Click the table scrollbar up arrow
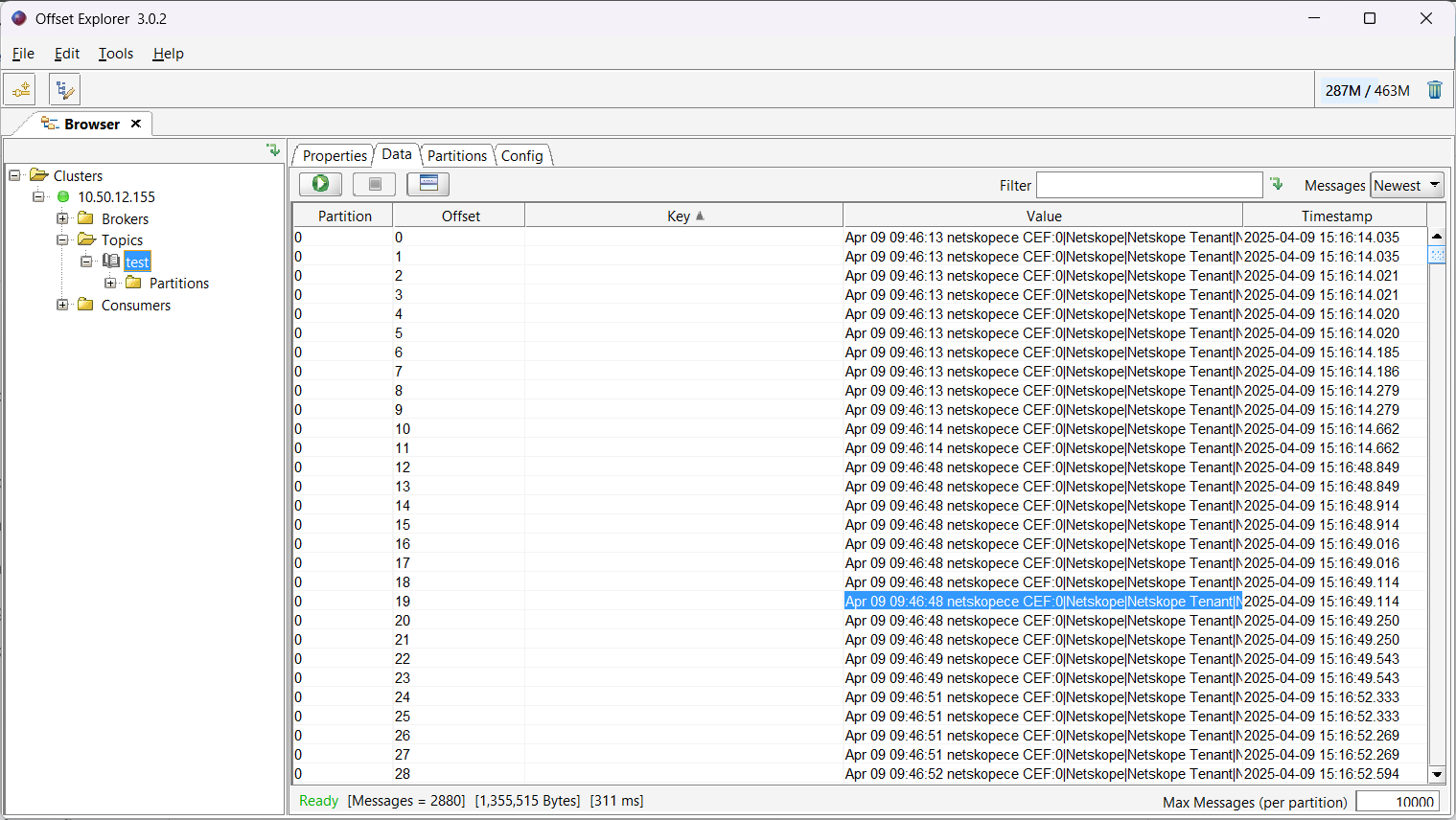1456x820 pixels. [x=1437, y=236]
